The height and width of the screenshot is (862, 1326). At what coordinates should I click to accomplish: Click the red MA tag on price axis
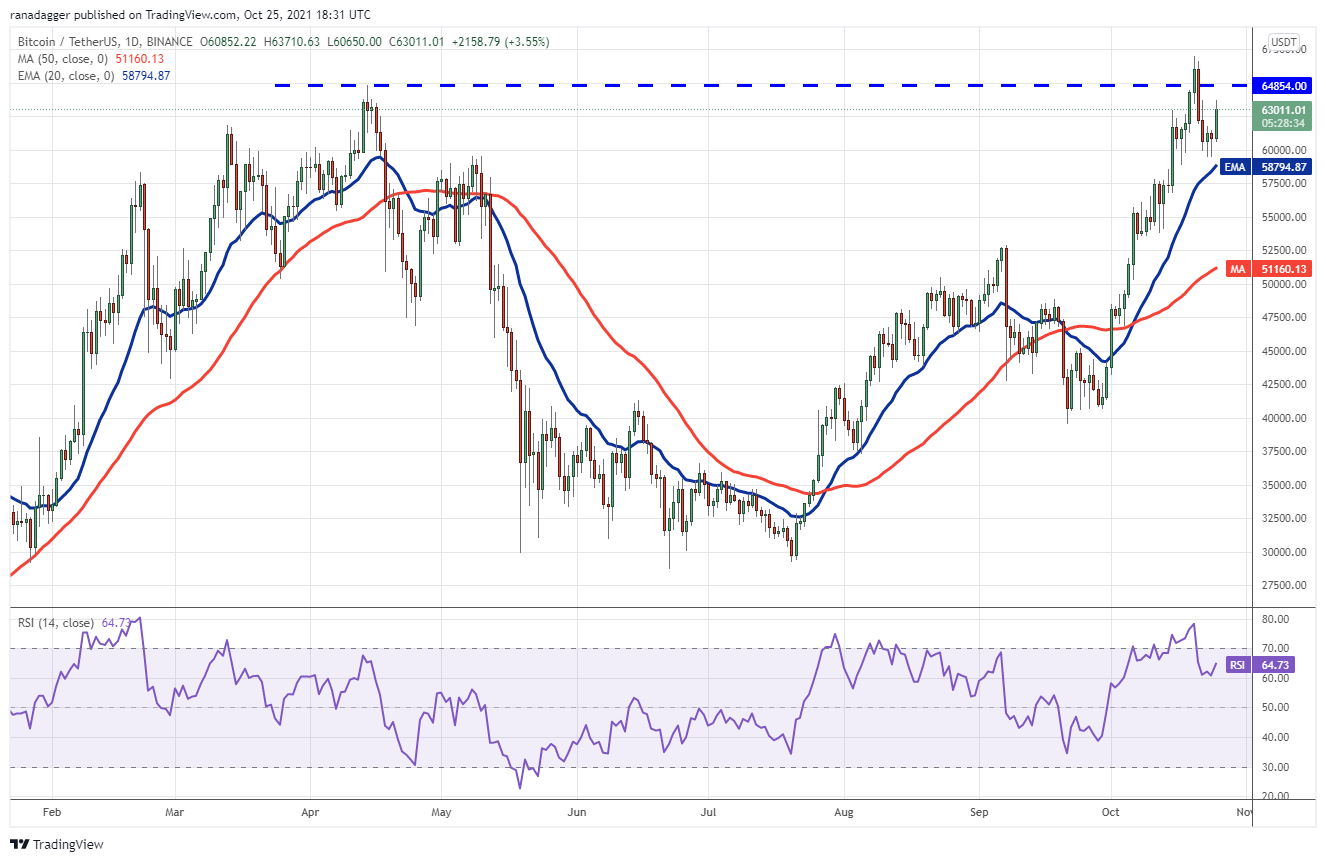(x=1237, y=269)
